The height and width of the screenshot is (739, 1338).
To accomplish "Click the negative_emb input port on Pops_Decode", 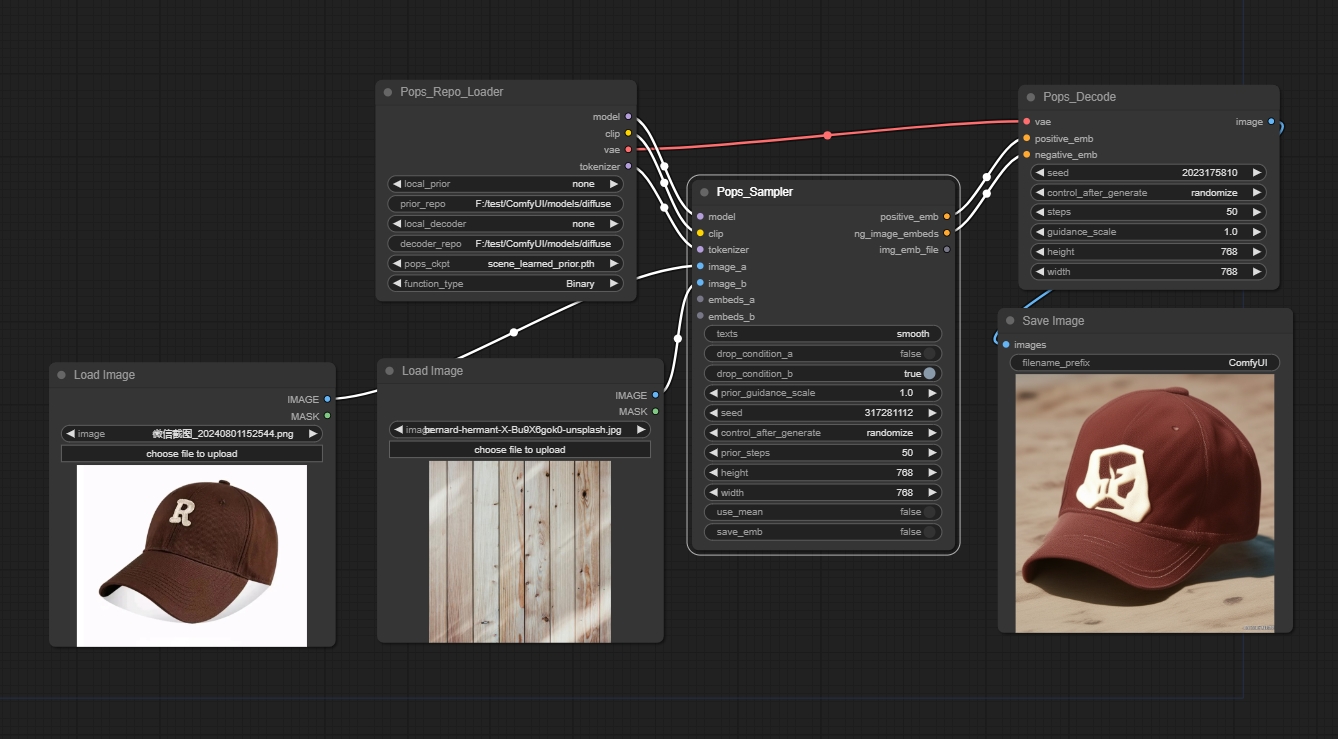I will click(x=1027, y=155).
